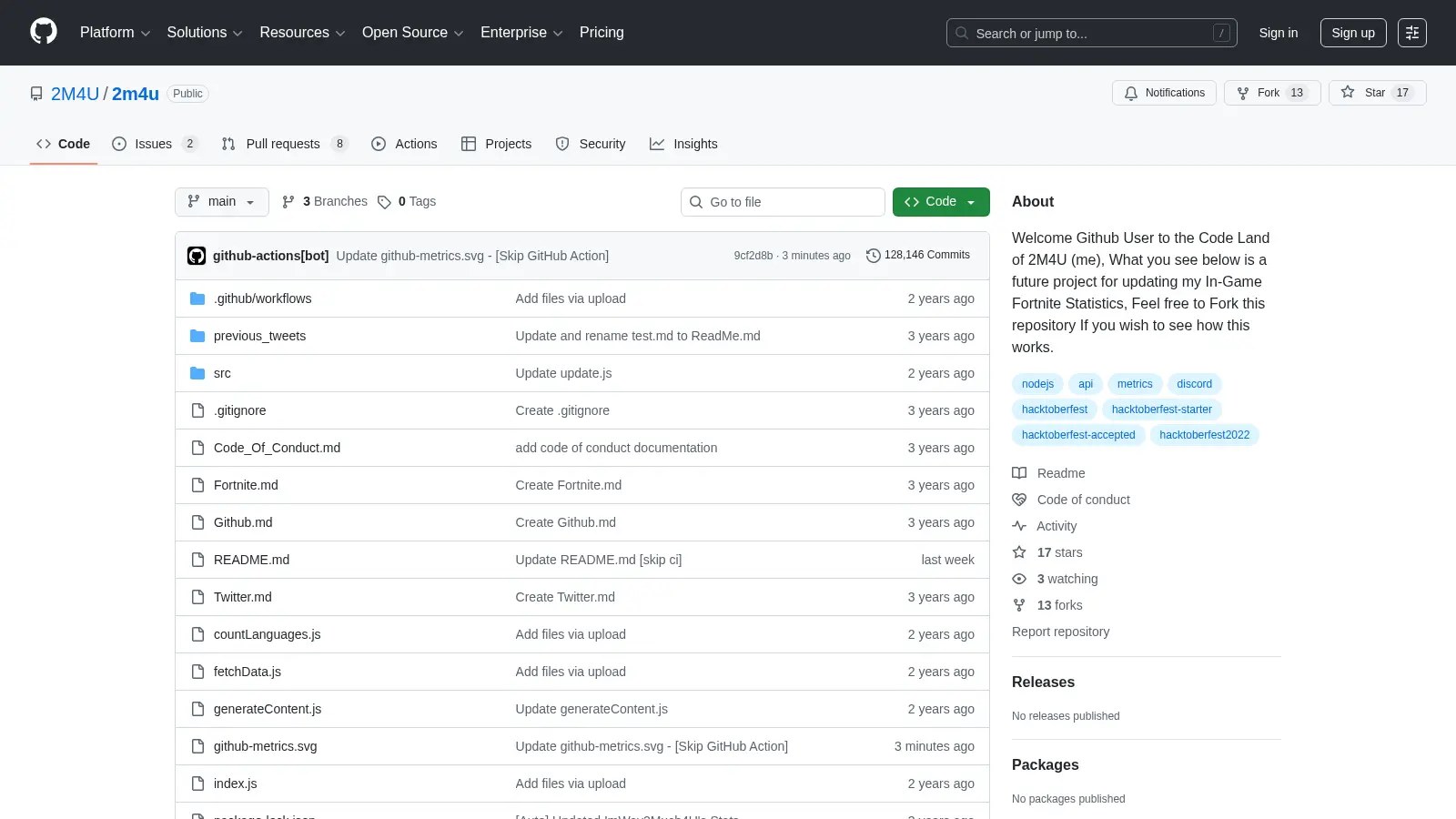The width and height of the screenshot is (1456, 819).
Task: Star the 2m4u repository
Action: tap(1377, 93)
